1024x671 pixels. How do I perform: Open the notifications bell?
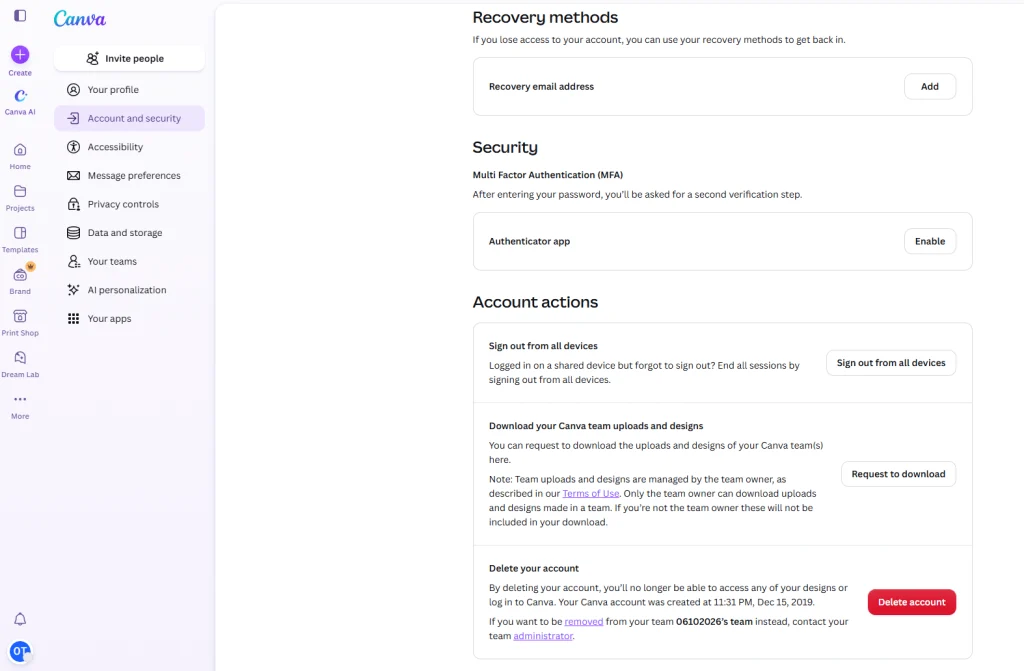click(20, 619)
